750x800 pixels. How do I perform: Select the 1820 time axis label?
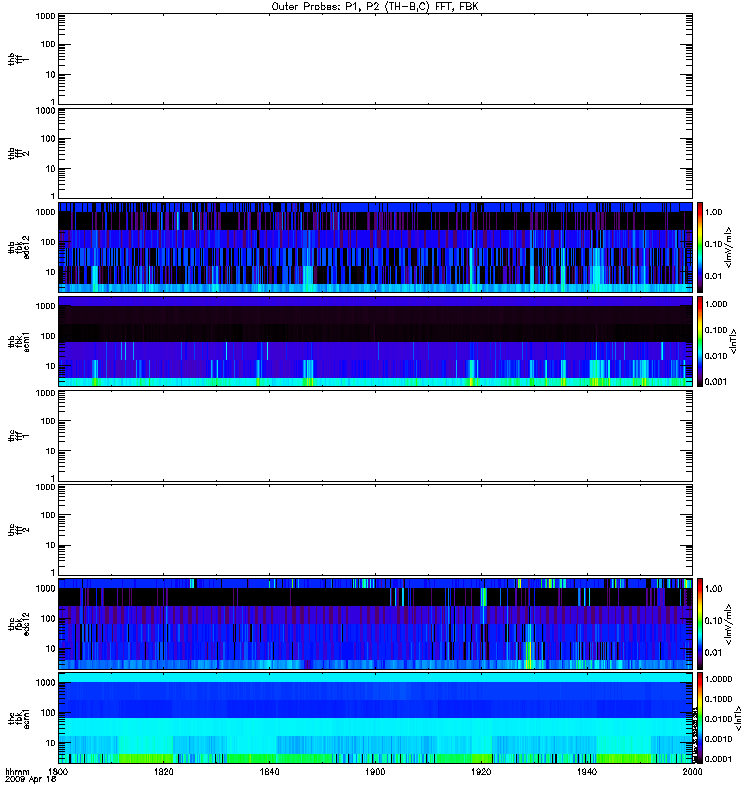coord(164,772)
